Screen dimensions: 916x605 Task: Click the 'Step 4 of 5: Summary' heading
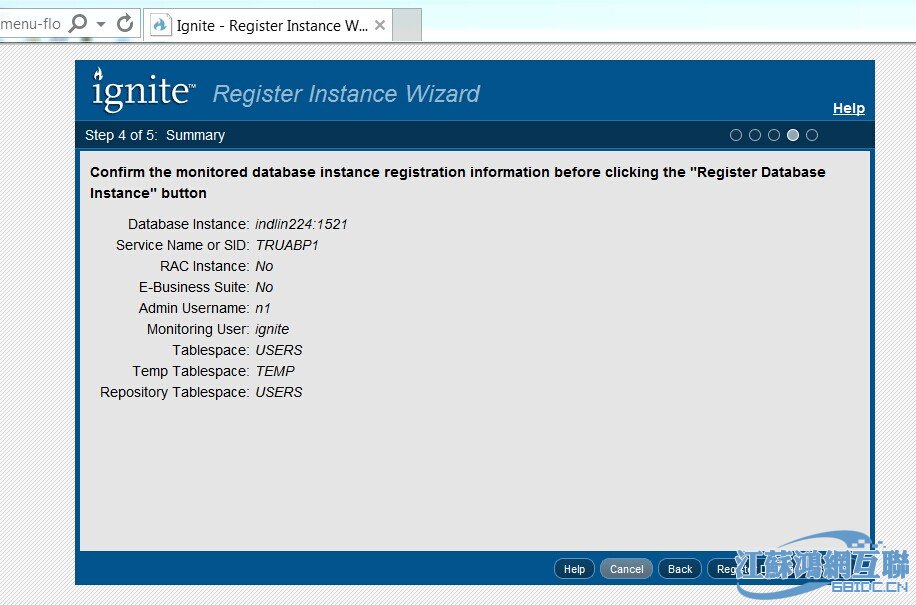coord(155,135)
